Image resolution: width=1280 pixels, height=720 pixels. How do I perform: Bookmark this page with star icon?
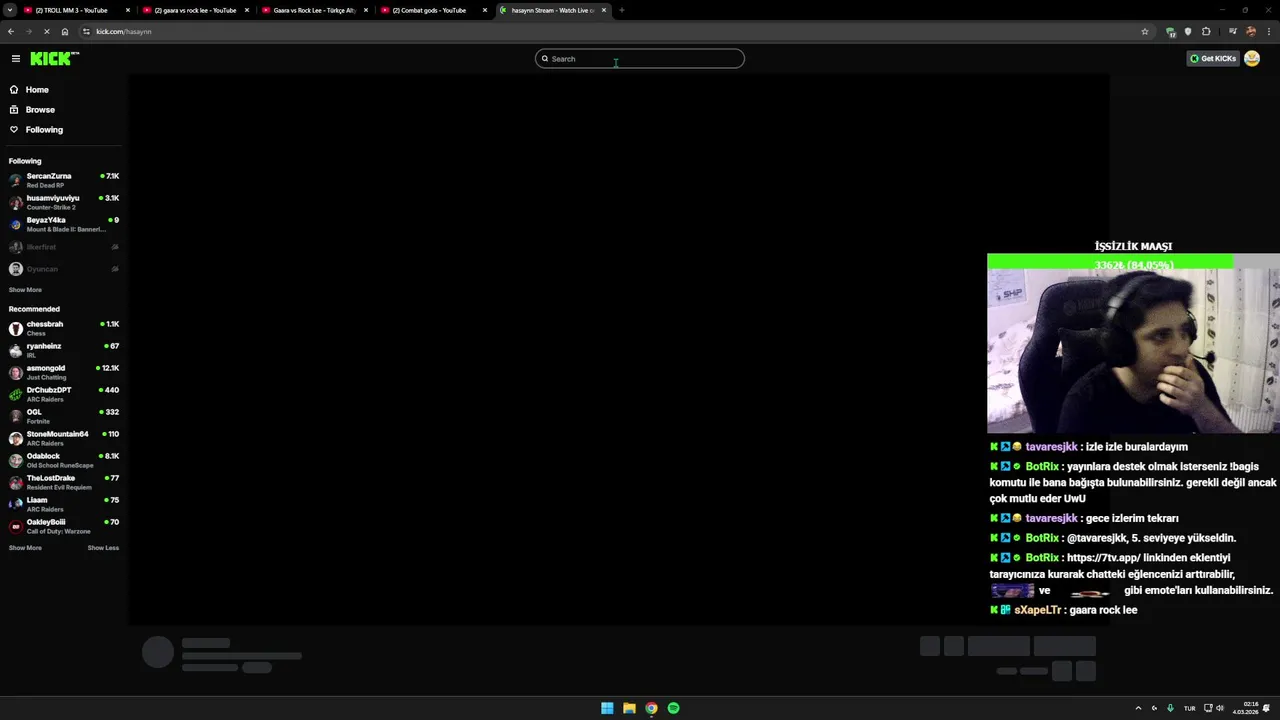pyautogui.click(x=1145, y=31)
